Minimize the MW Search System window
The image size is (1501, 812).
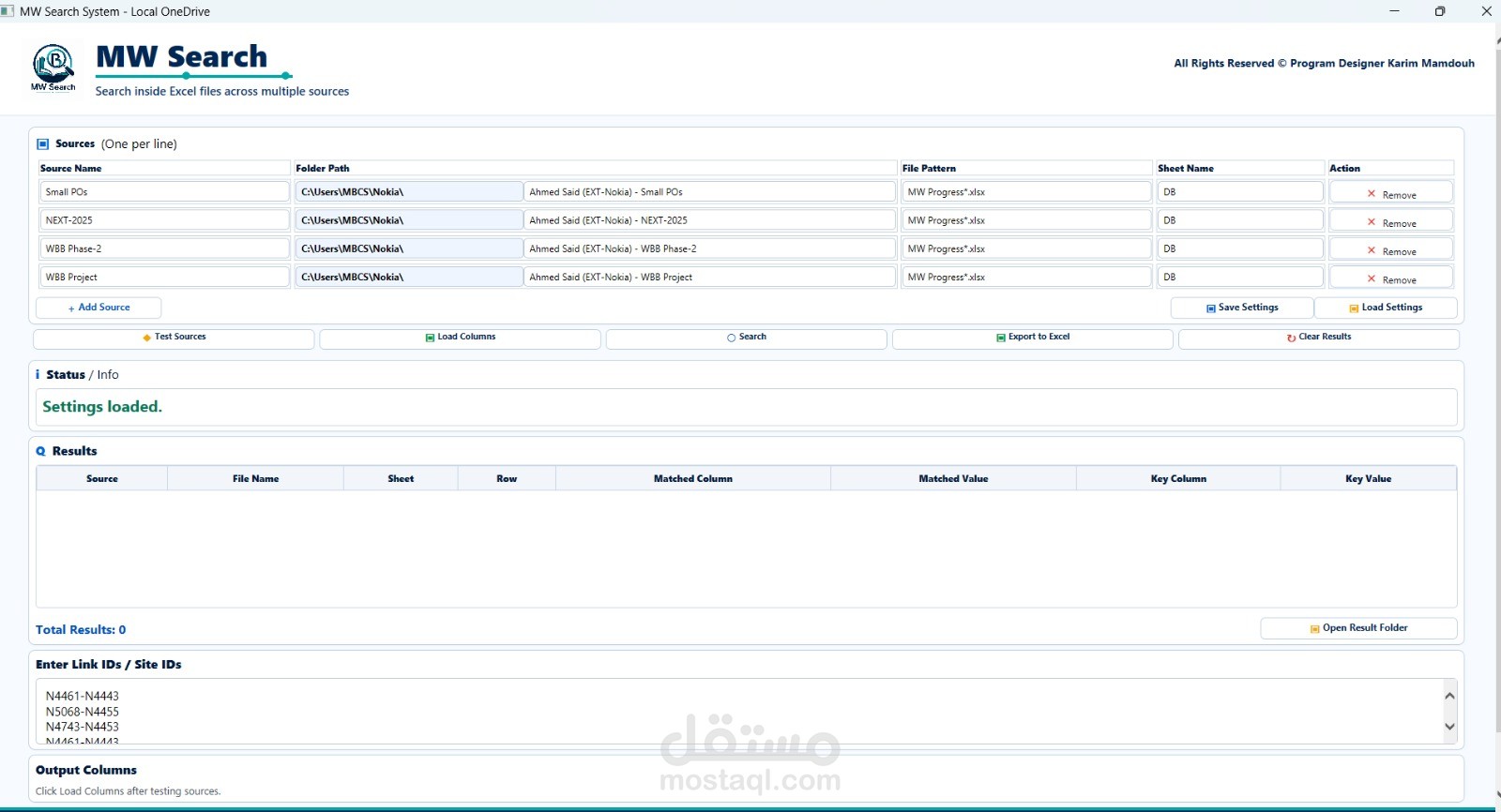[x=1394, y=11]
